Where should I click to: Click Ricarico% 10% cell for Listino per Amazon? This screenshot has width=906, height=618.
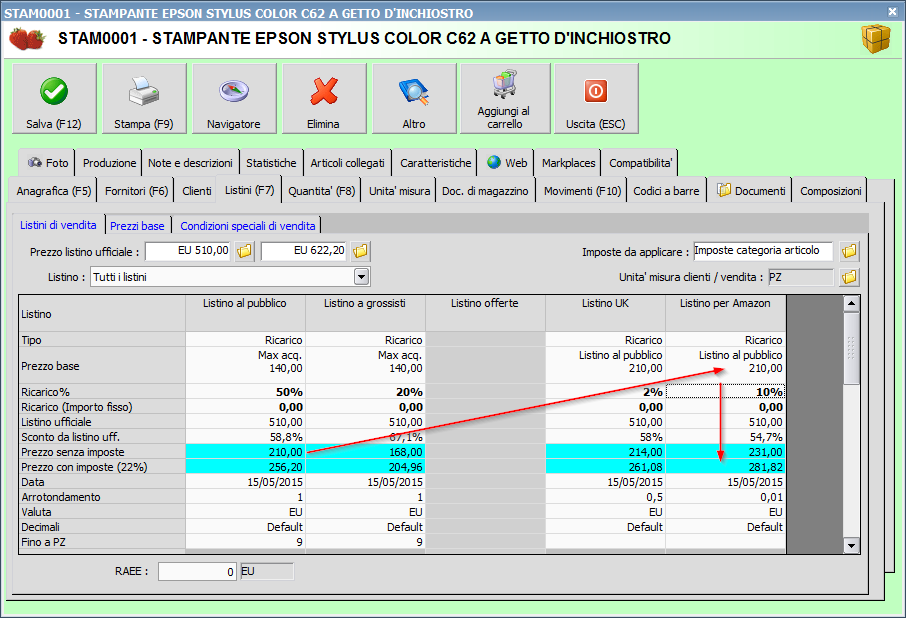pos(726,392)
